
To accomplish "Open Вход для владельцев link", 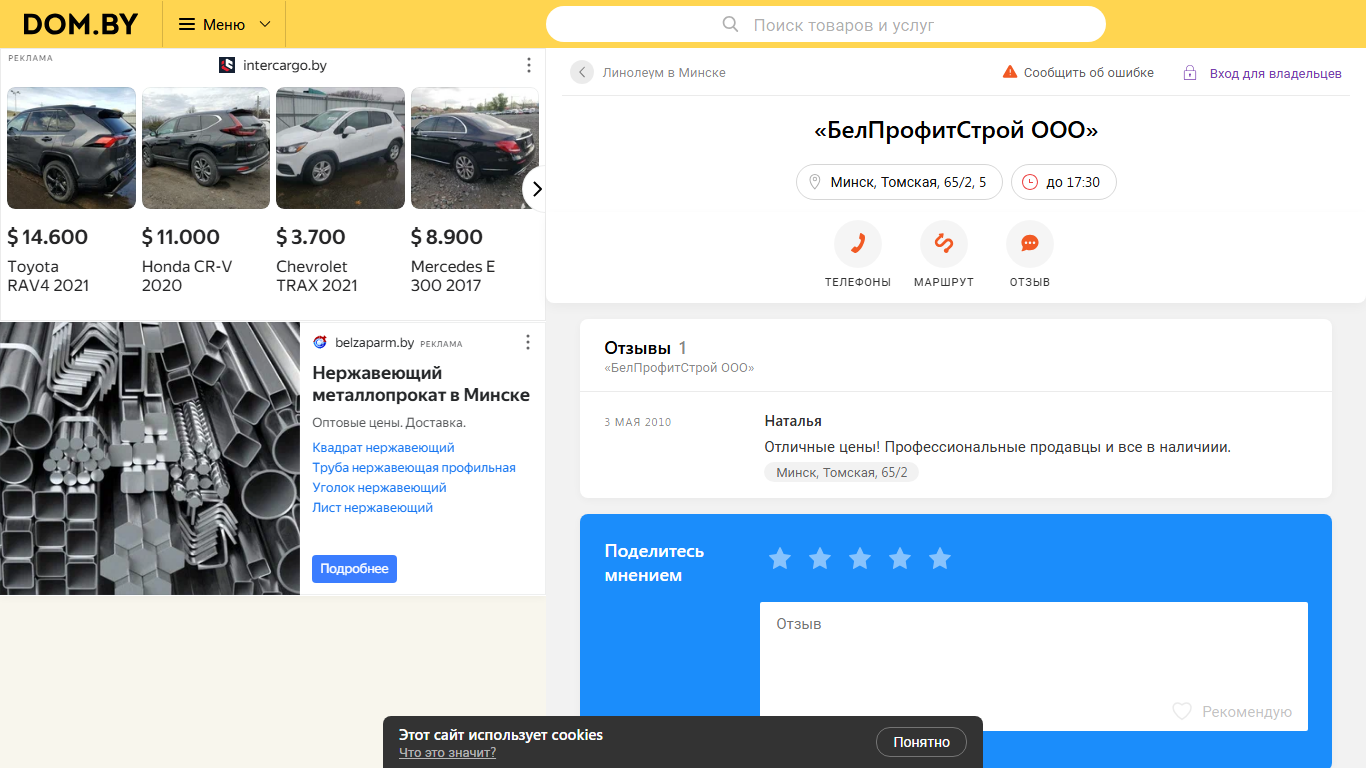I will coord(1275,73).
